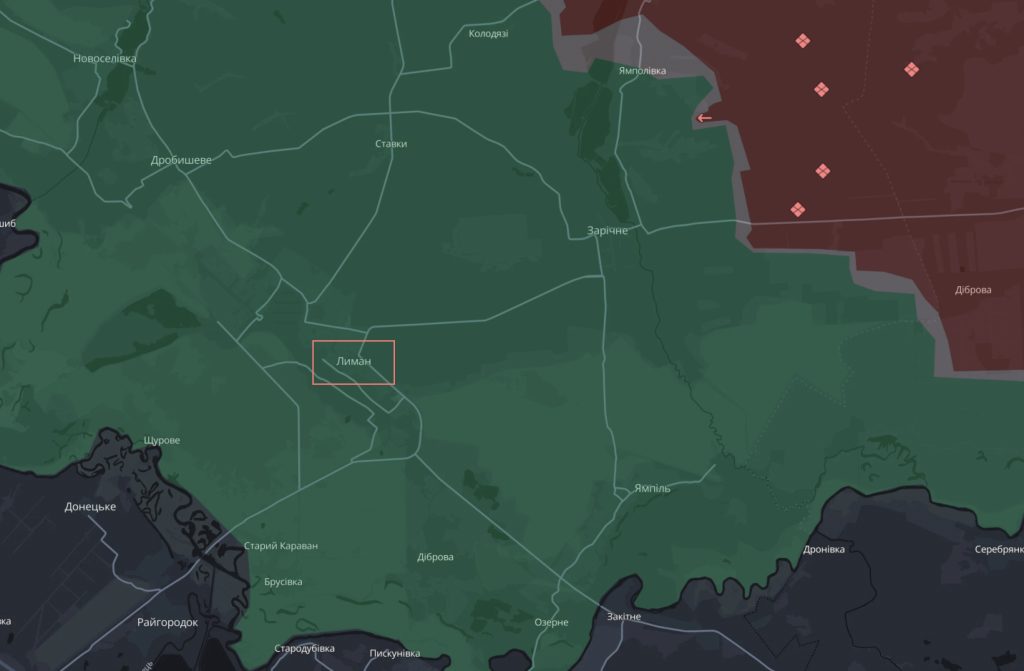Click the Новоселівка label
This screenshot has height=671, width=1024.
pos(105,58)
